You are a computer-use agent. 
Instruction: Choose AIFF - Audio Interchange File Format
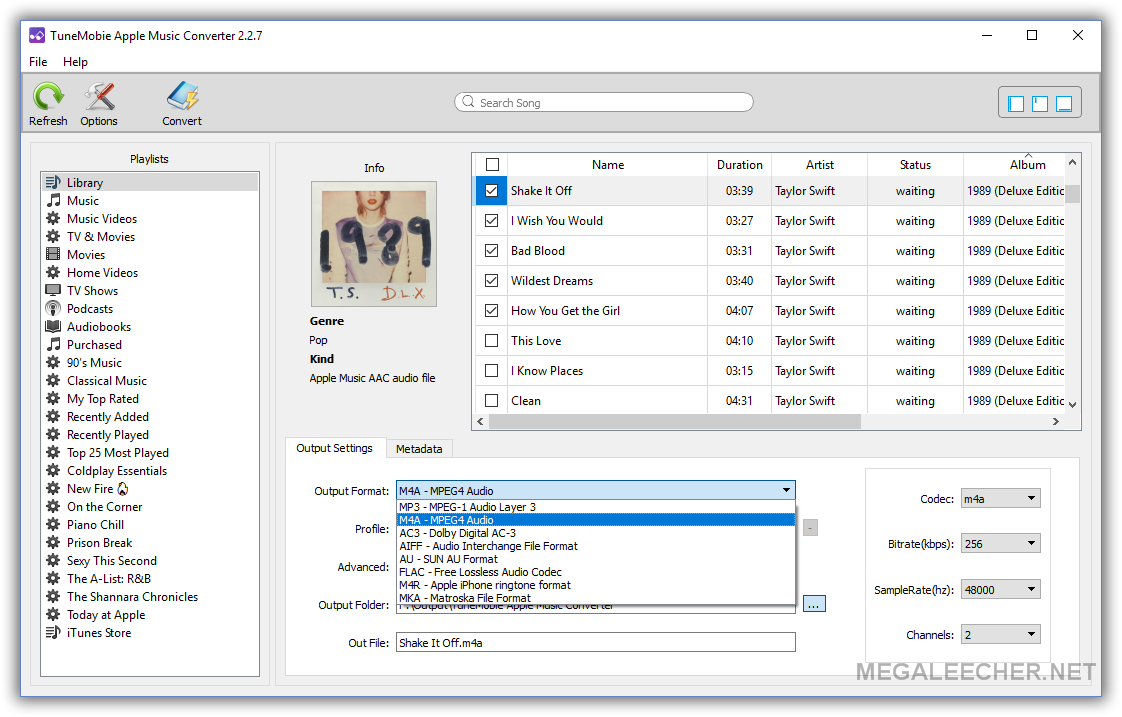point(595,546)
